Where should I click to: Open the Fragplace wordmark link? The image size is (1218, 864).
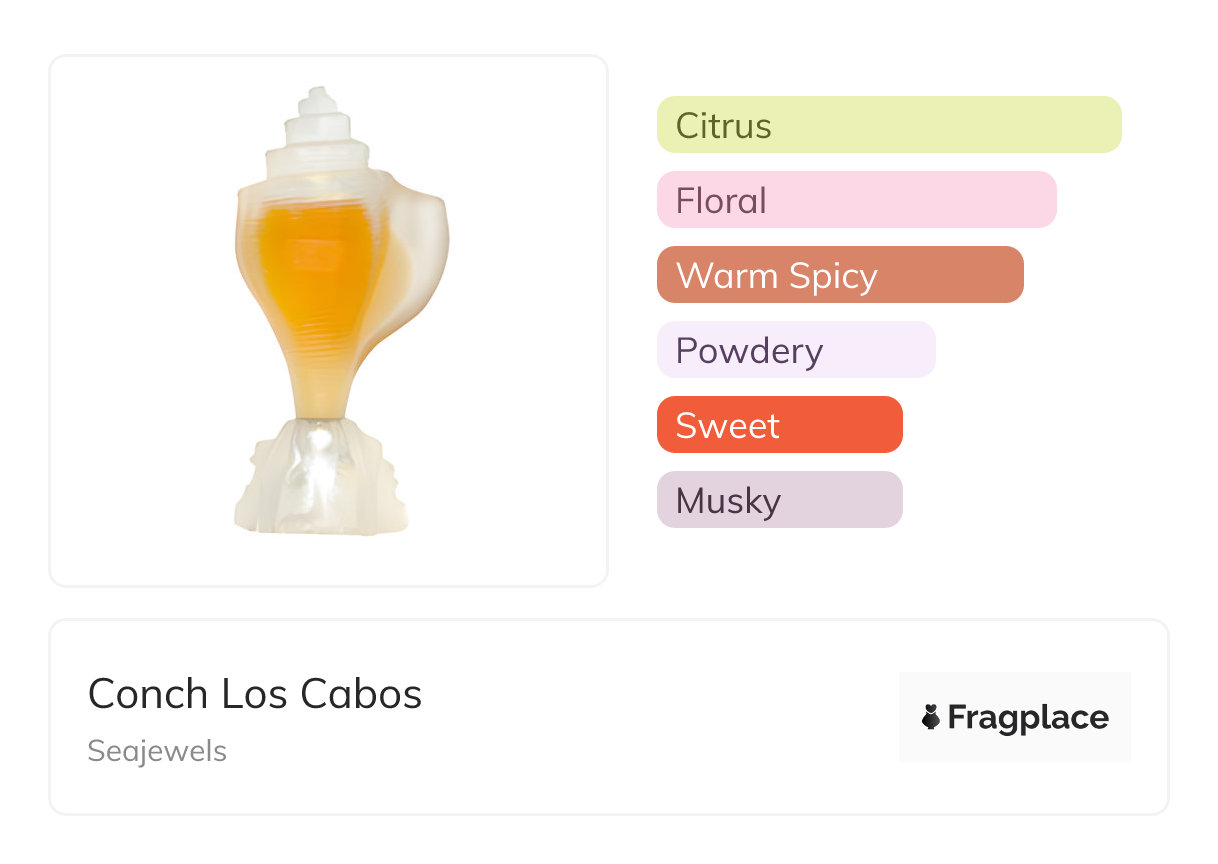coord(1028,717)
